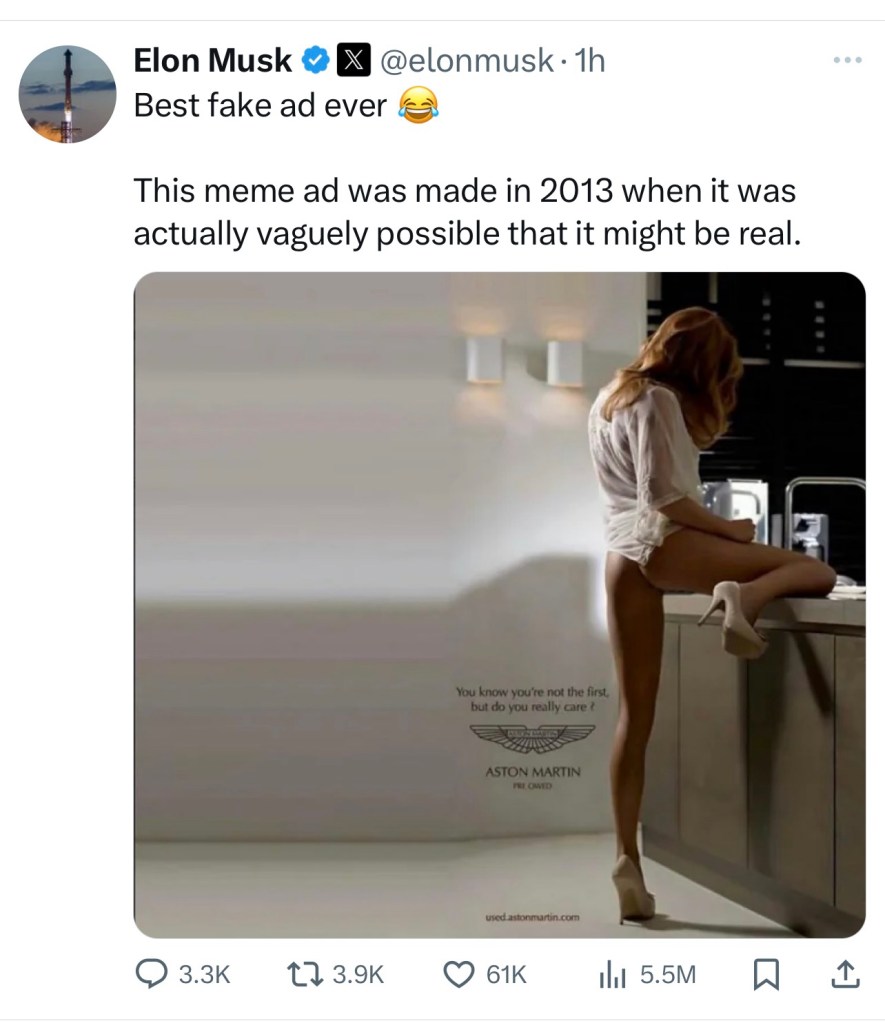Viewport: 885px width, 1023px height.
Task: Open the Elon Musk display name
Action: point(213,61)
